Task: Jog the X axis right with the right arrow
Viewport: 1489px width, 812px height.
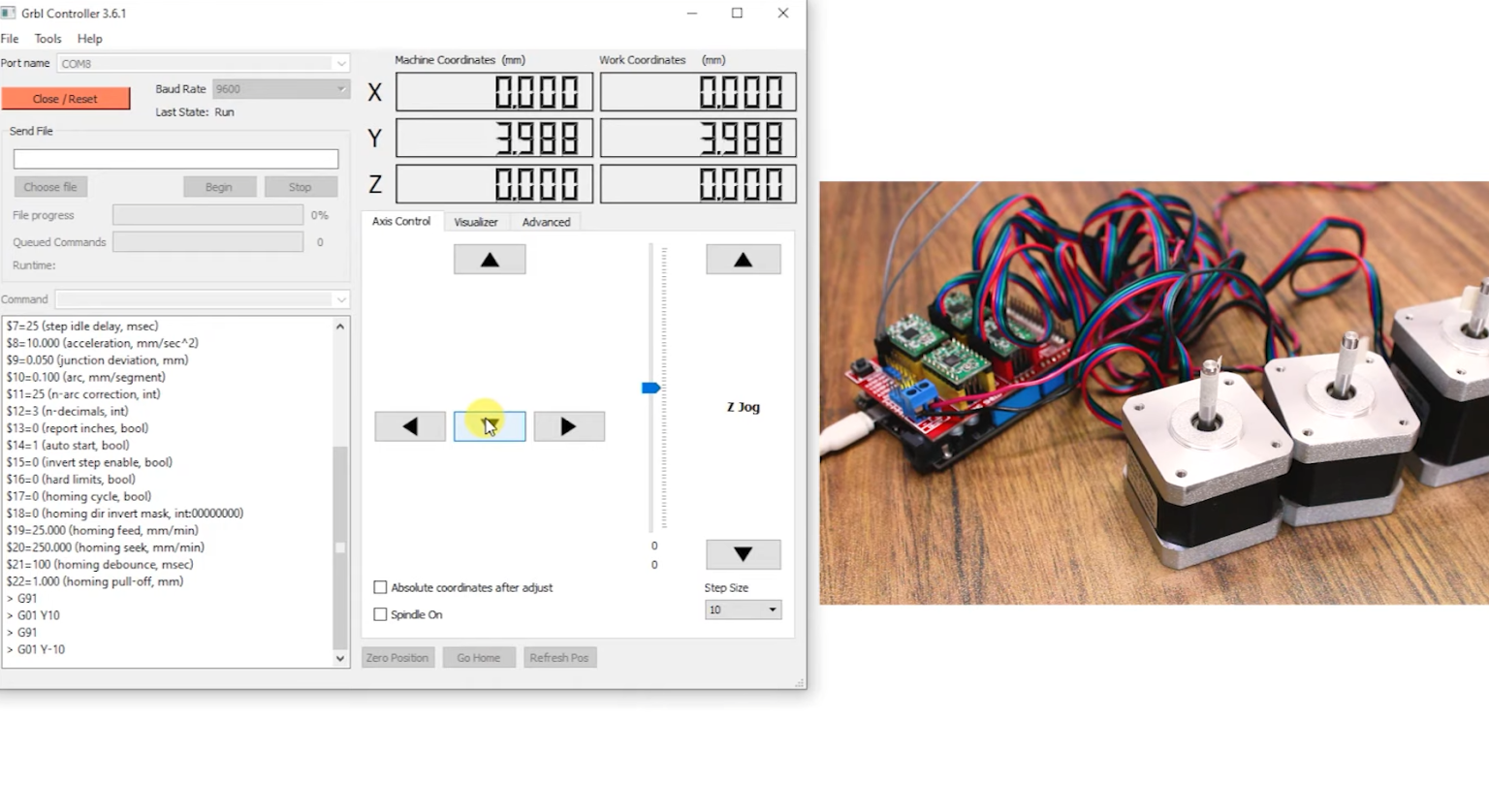Action: pyautogui.click(x=568, y=426)
